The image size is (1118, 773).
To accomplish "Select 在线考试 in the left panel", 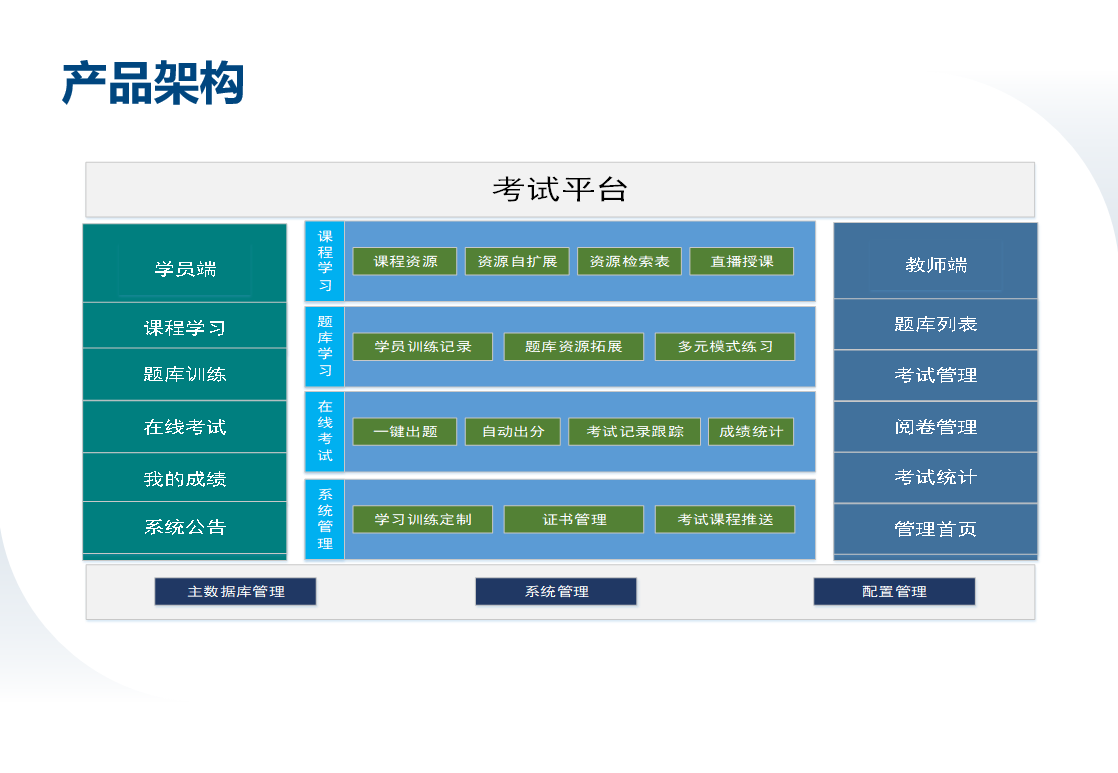I will 185,427.
